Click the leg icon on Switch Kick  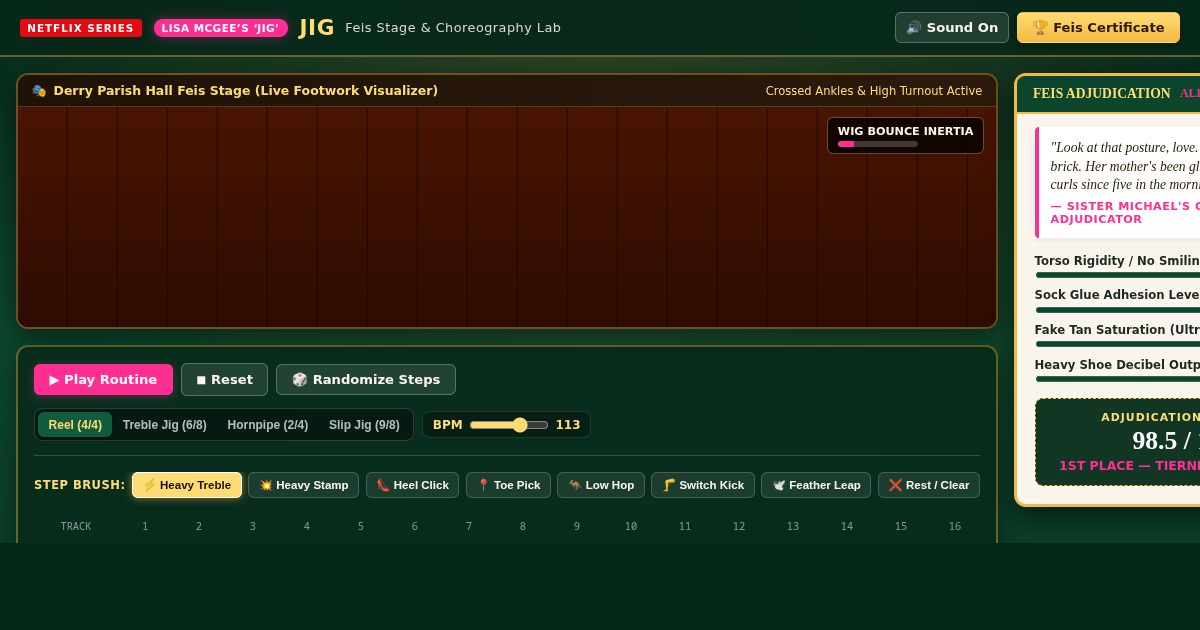click(x=669, y=485)
